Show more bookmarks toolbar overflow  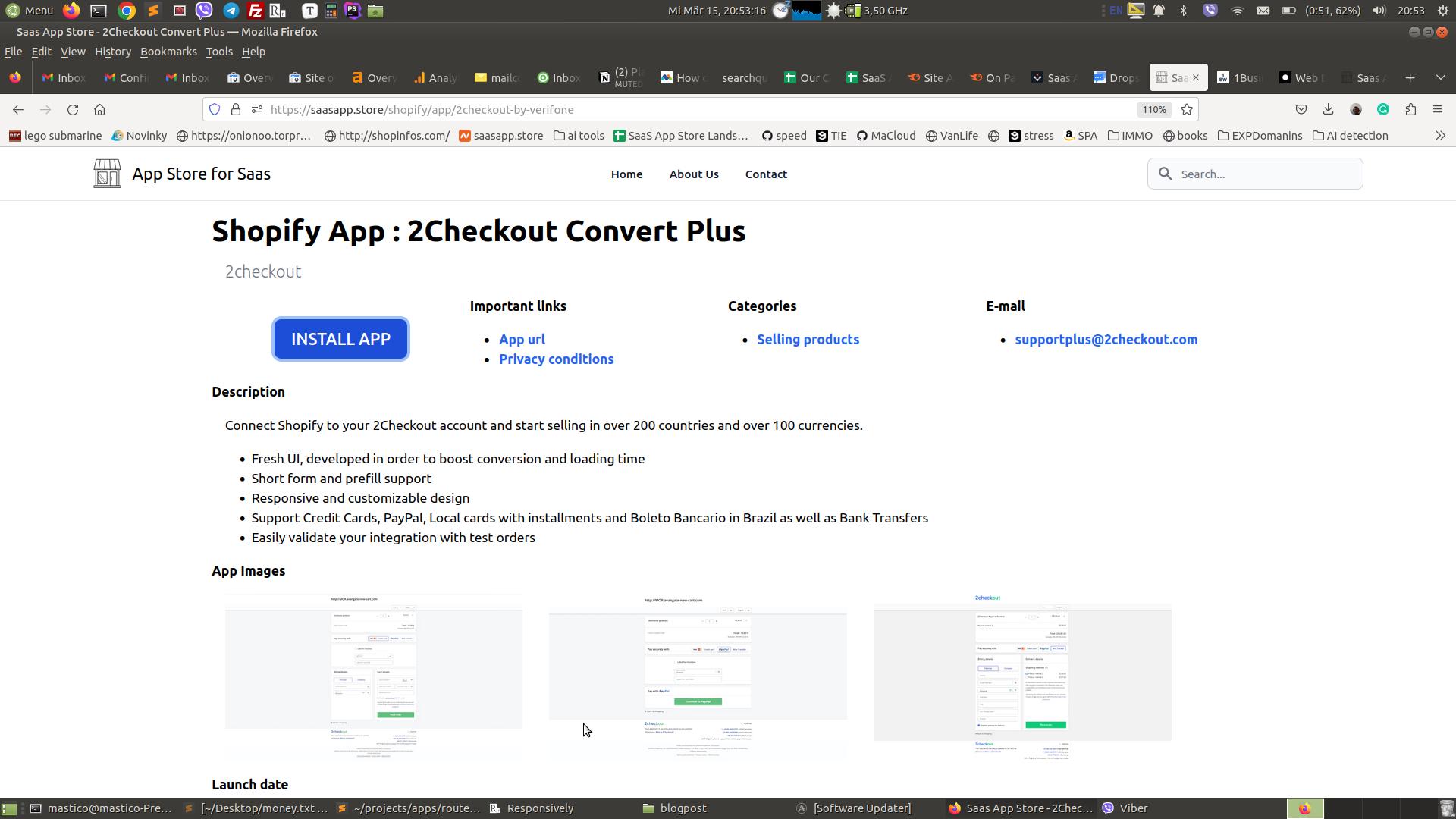point(1440,136)
